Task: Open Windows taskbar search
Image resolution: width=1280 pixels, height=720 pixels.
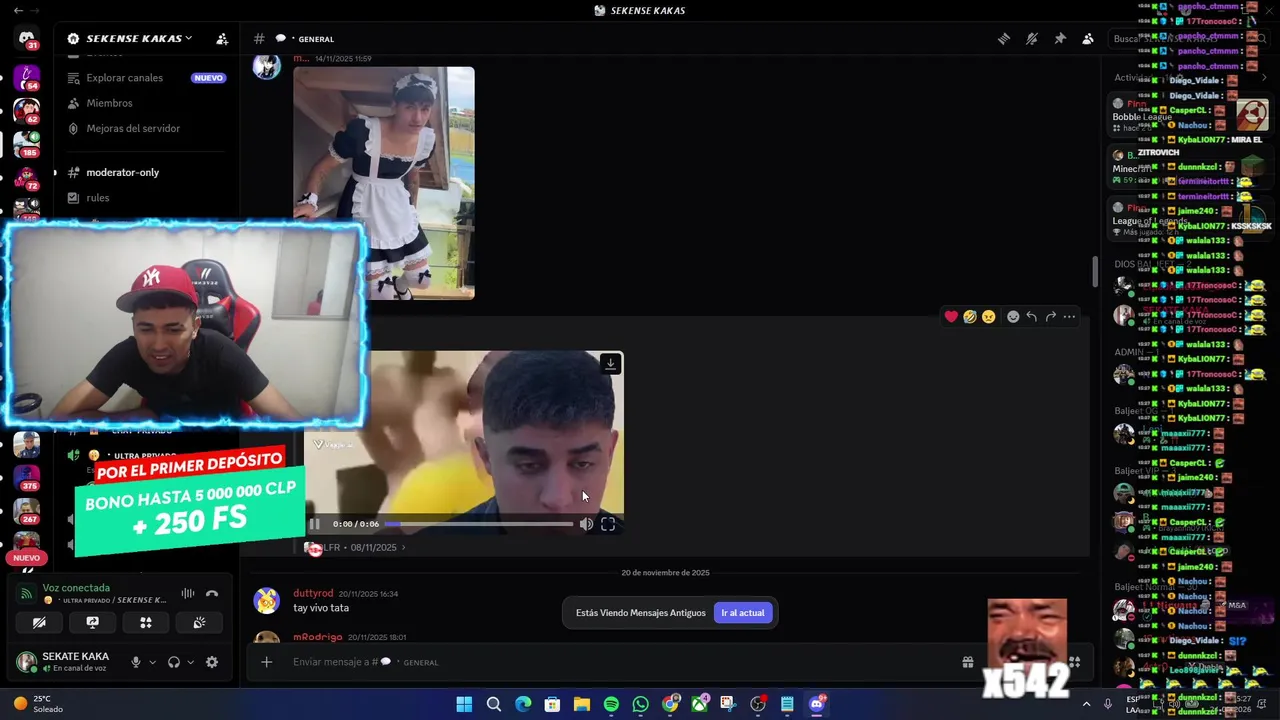Action: click(494, 704)
